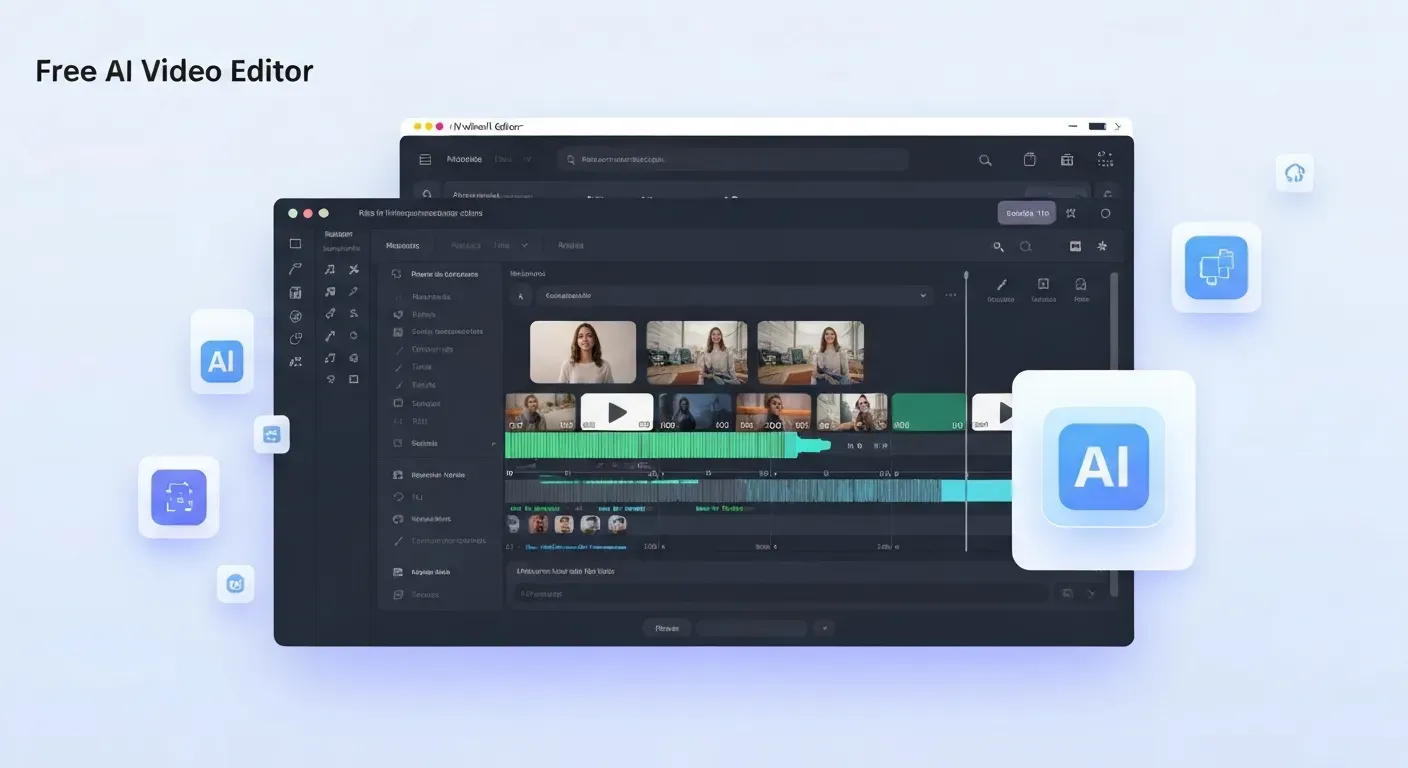Click the image/media icon beside the sparkle icon
1408x768 pixels.
coord(1074,246)
